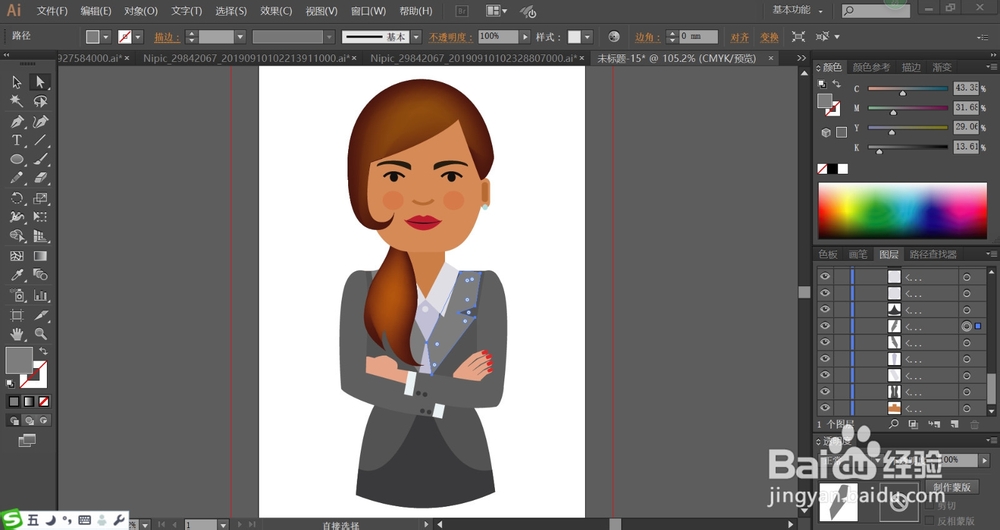Click the Locate Object magnifier in Layers panel
Screen dimensions: 1000x530
(893, 424)
